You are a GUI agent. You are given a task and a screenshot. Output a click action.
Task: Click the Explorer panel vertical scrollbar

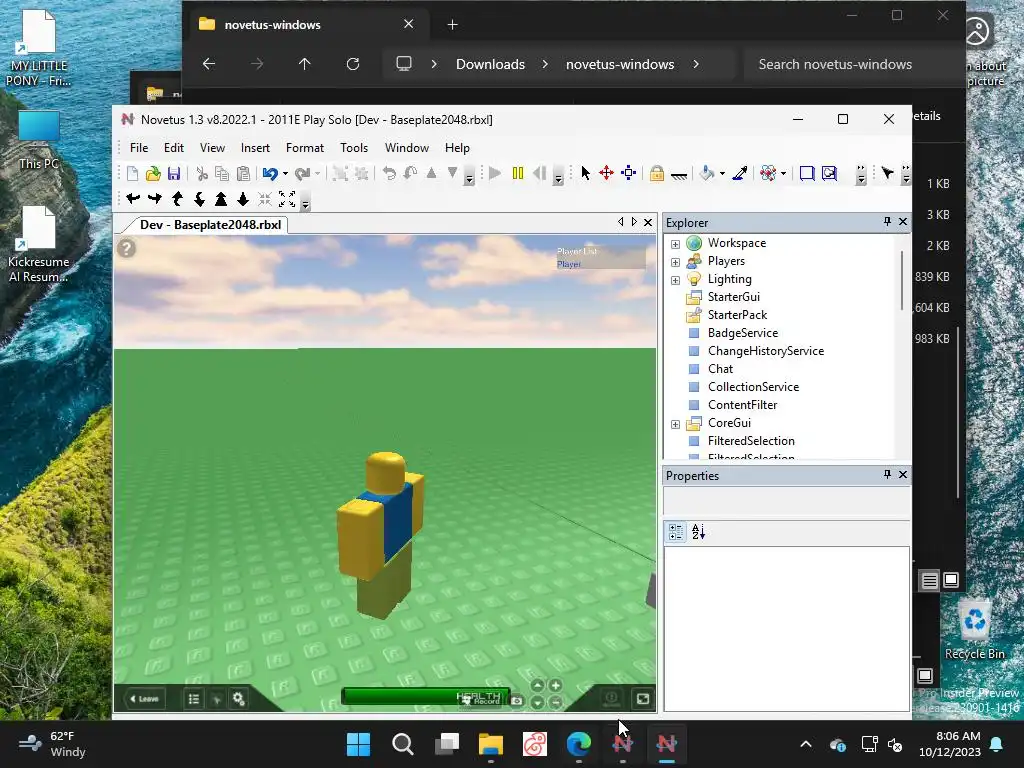click(x=902, y=281)
